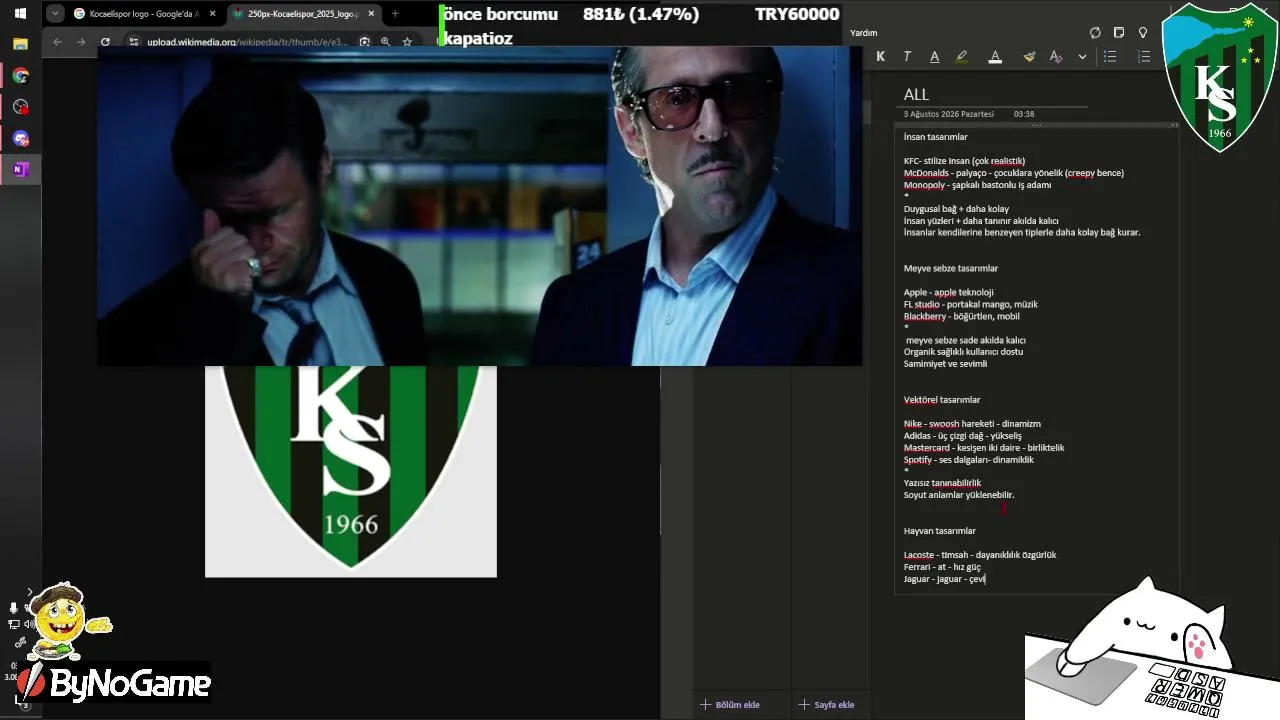This screenshot has height=720, width=1280.
Task: Click the Monopoly şapkalı bastonlu line
Action: [977, 185]
